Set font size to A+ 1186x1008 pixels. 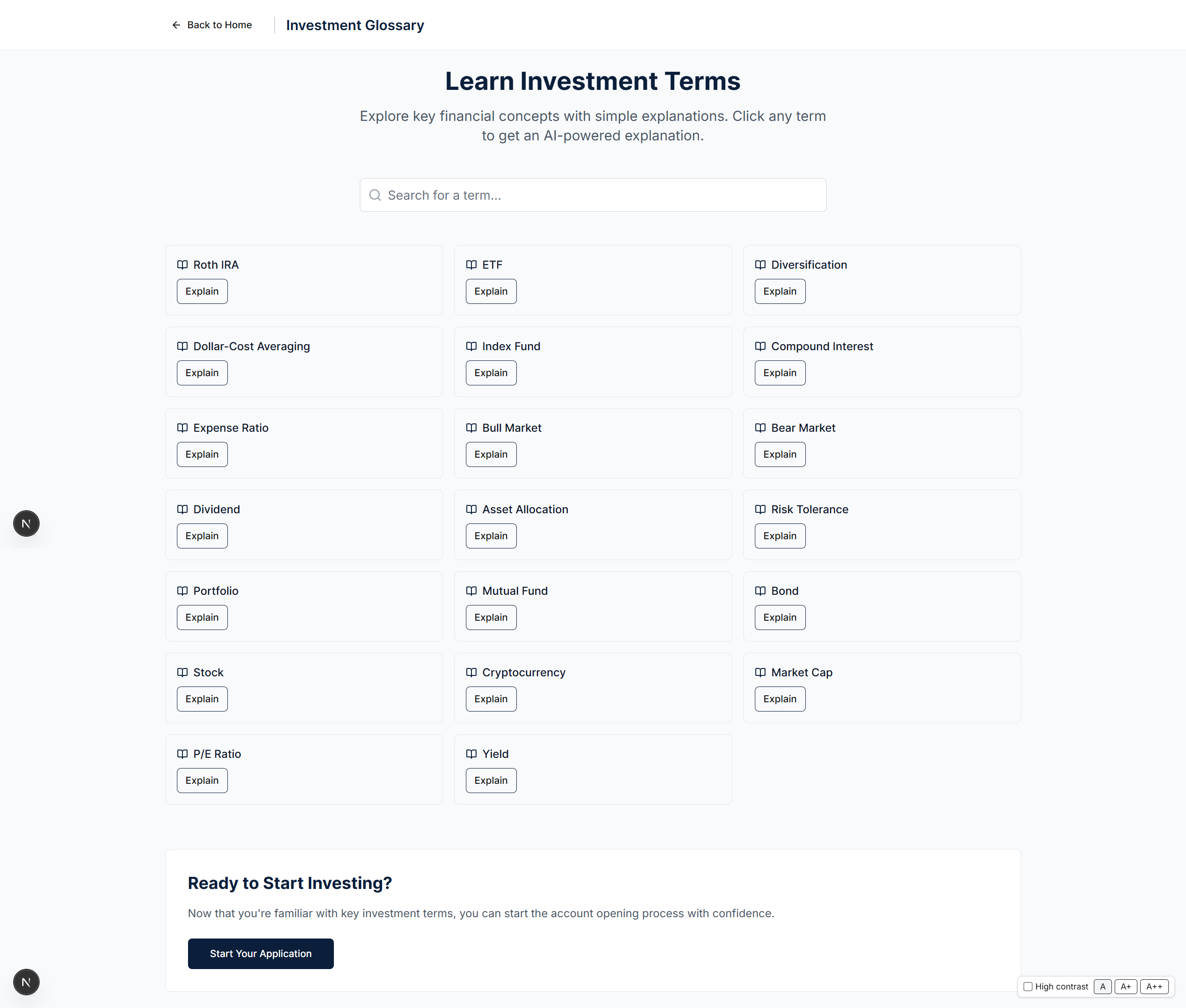(x=1125, y=987)
